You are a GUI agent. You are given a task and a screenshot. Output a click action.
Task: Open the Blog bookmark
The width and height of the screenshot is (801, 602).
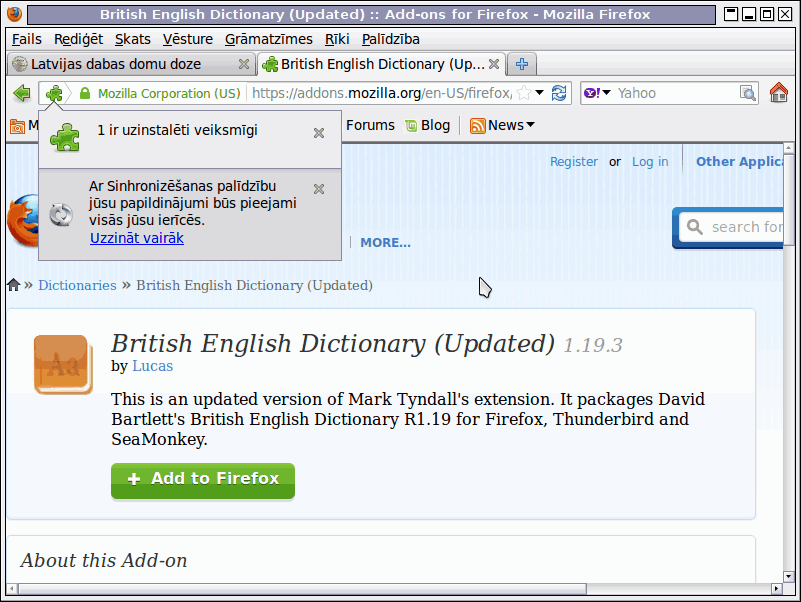(x=428, y=125)
